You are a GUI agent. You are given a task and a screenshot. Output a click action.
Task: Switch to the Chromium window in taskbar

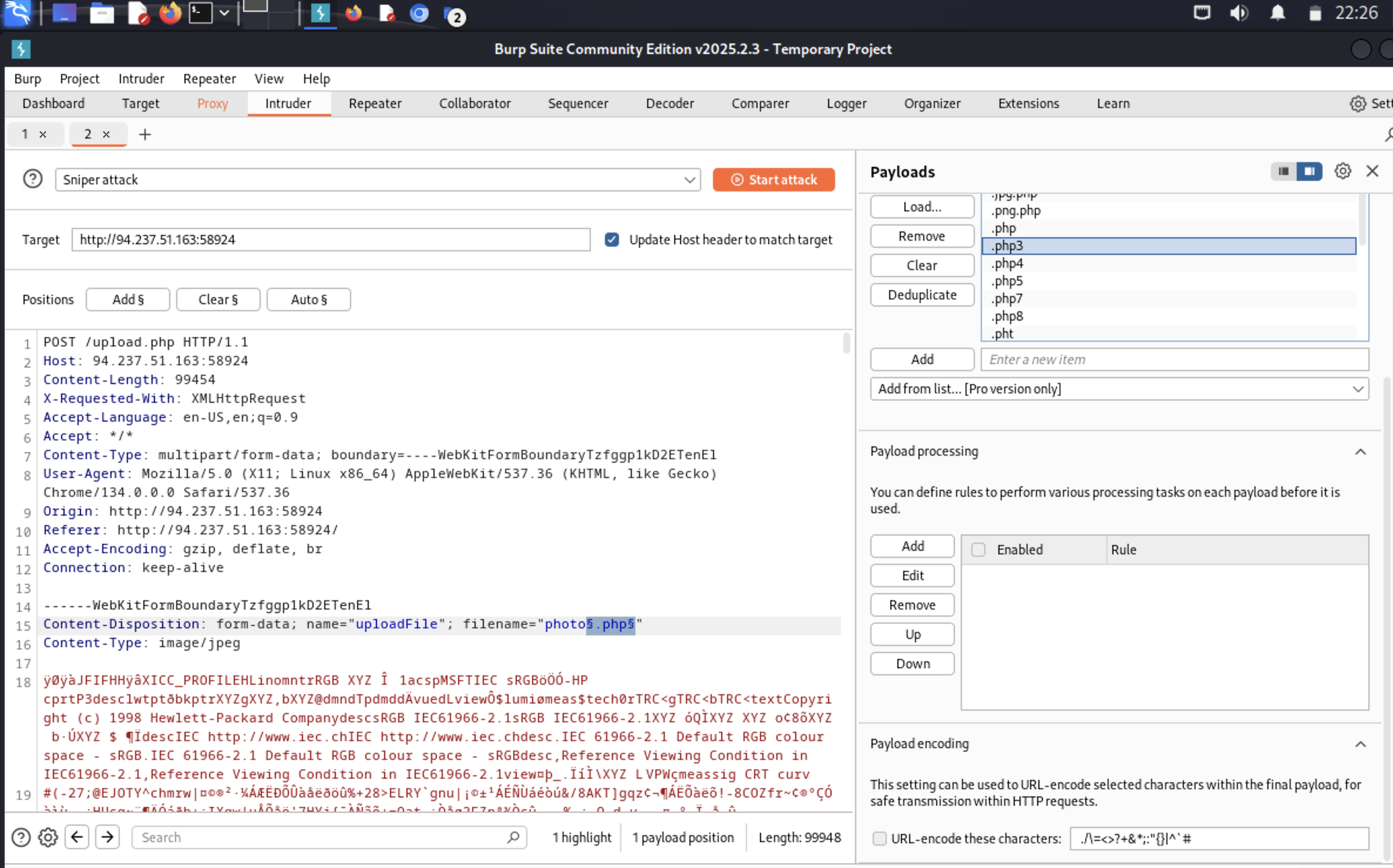419,14
